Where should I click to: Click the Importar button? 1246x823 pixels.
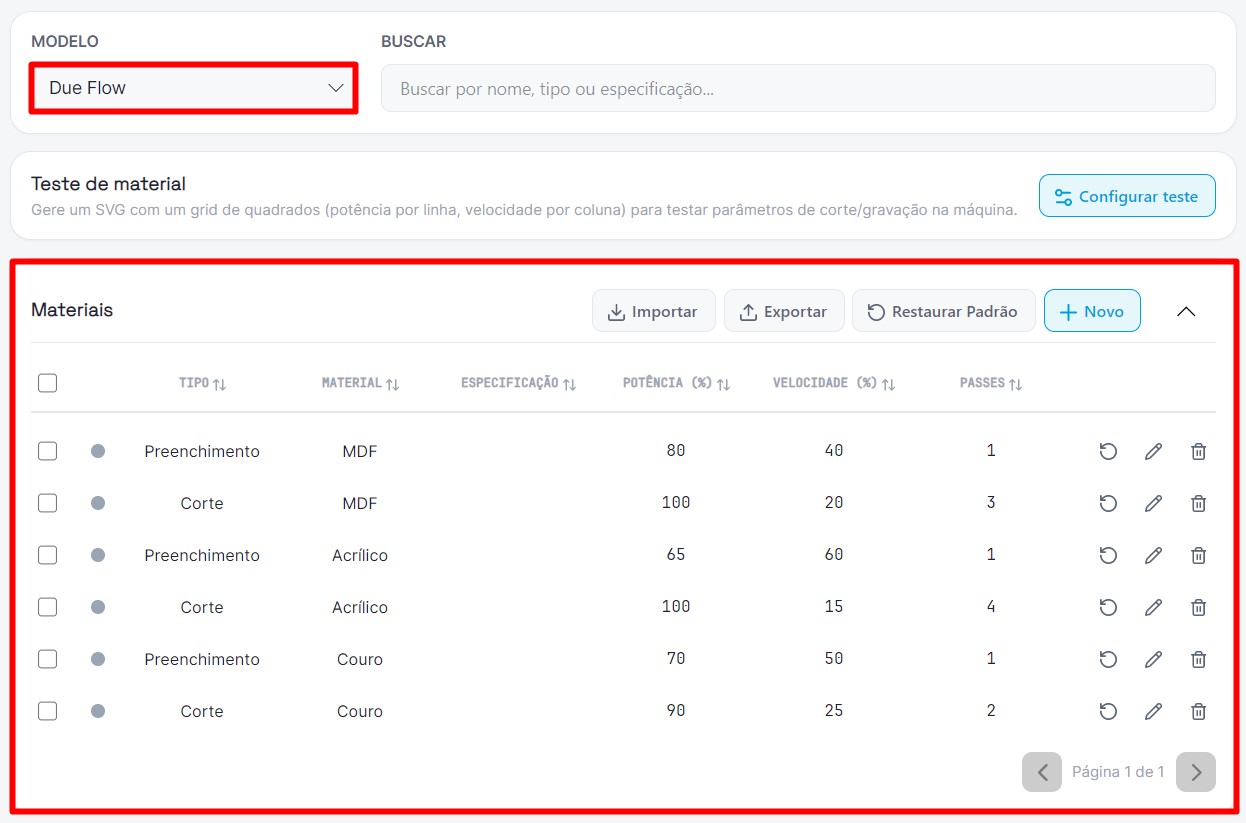point(653,311)
